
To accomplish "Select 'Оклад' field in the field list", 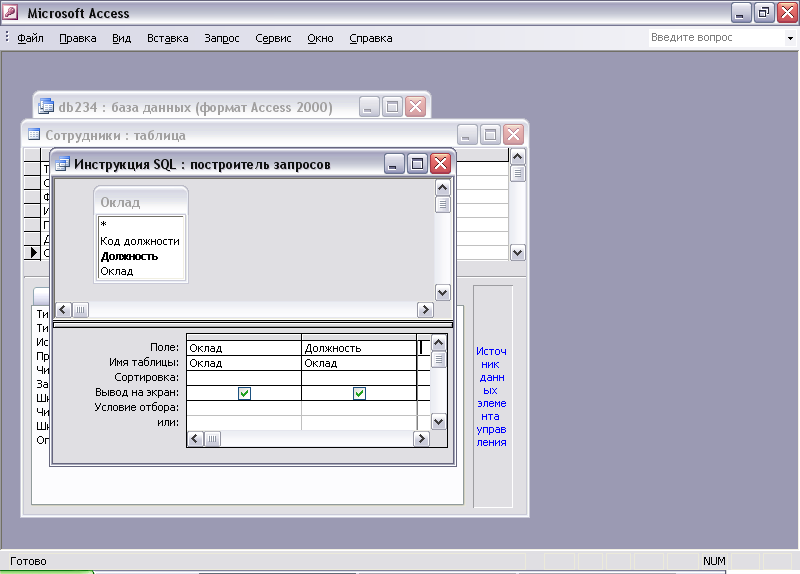I will (x=117, y=271).
